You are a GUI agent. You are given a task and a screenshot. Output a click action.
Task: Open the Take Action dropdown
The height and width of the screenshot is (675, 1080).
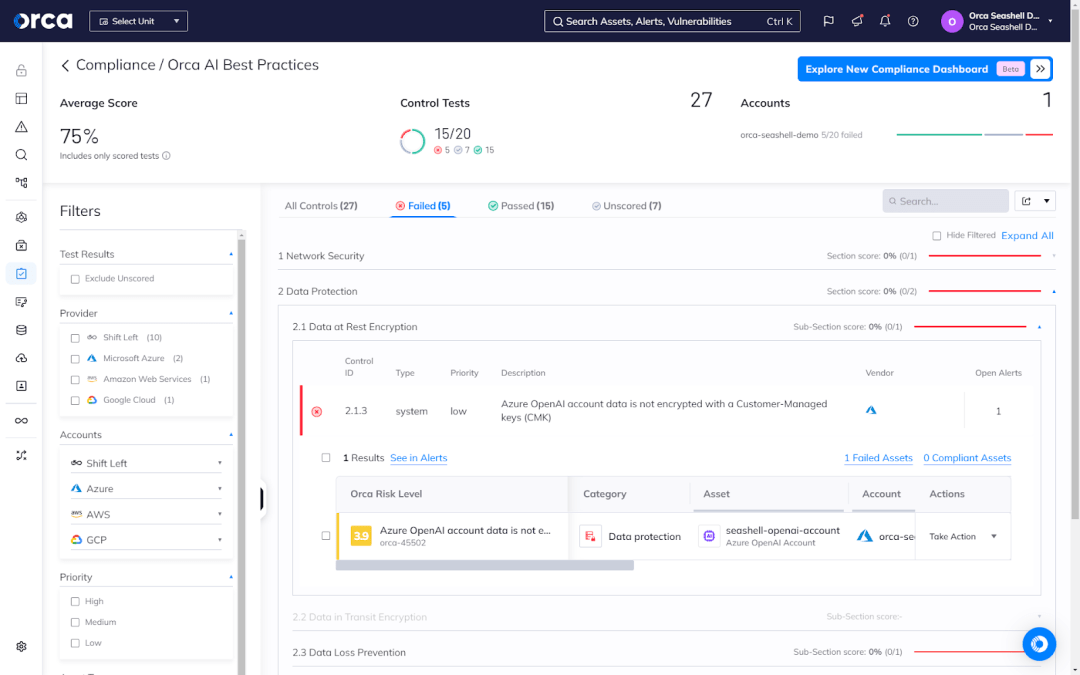point(963,537)
